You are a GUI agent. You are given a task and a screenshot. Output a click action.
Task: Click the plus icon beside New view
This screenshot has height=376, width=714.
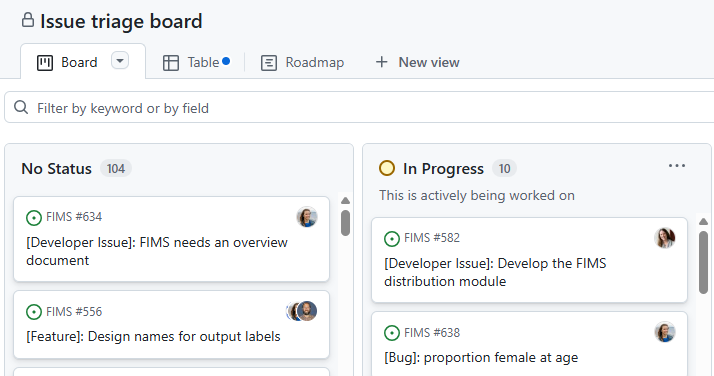382,62
